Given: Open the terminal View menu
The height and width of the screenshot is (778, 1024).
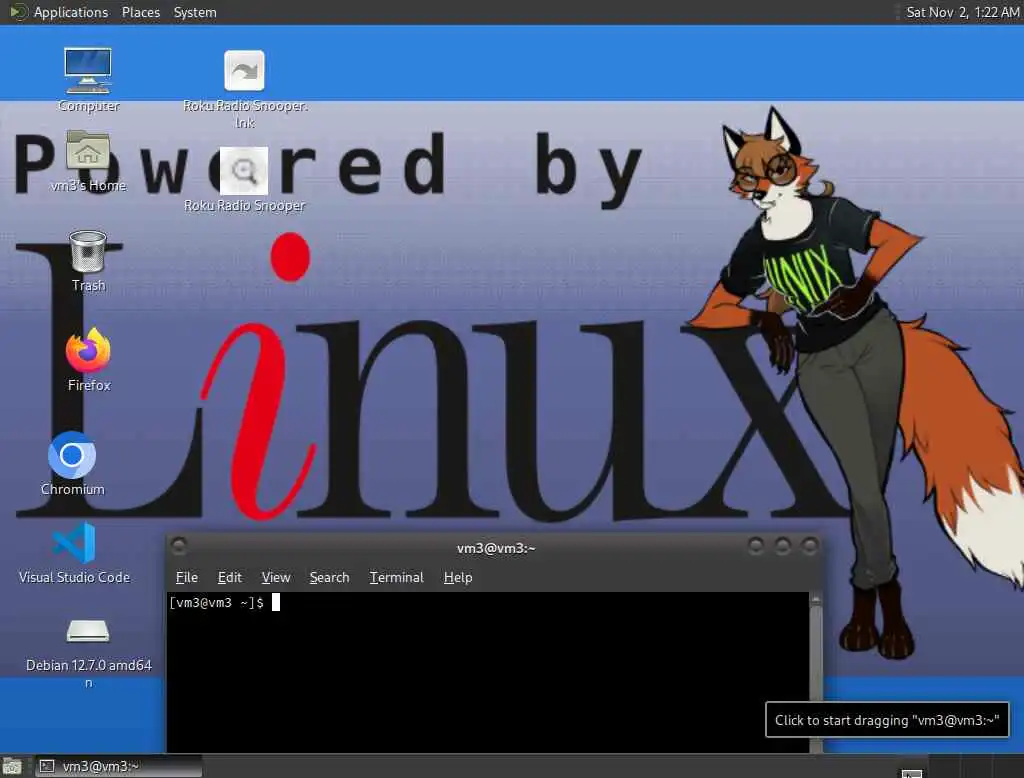Looking at the screenshot, I should tap(276, 577).
